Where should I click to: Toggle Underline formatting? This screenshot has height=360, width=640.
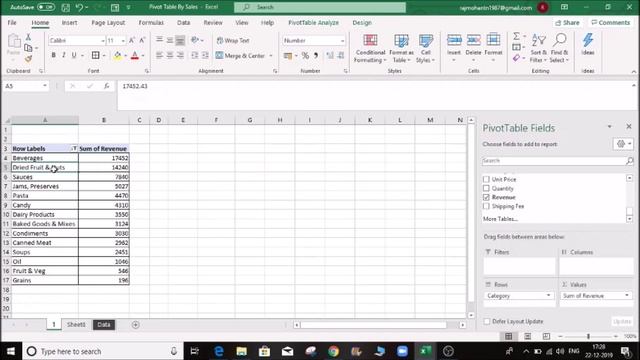pyautogui.click(x=74, y=56)
